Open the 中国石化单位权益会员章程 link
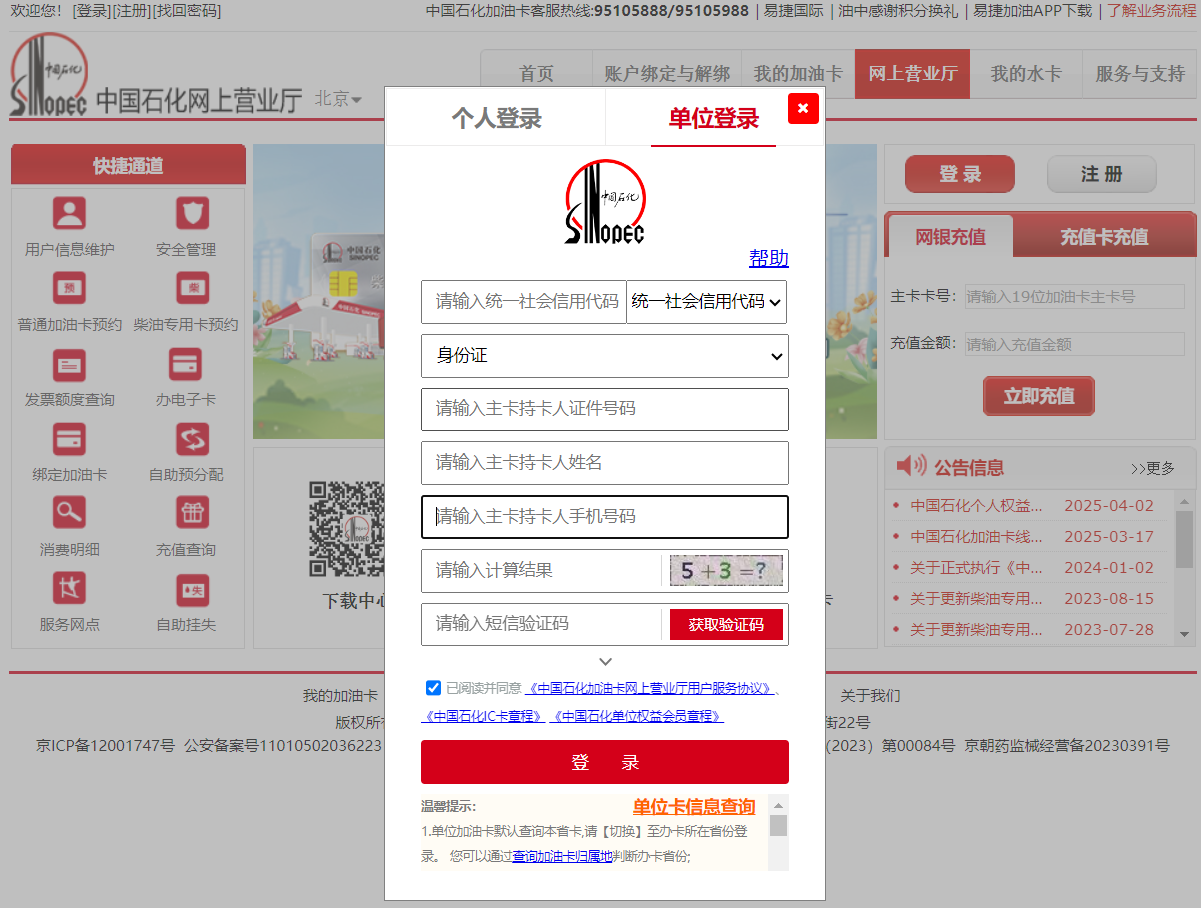Viewport: 1201px width, 908px height. 636,716
